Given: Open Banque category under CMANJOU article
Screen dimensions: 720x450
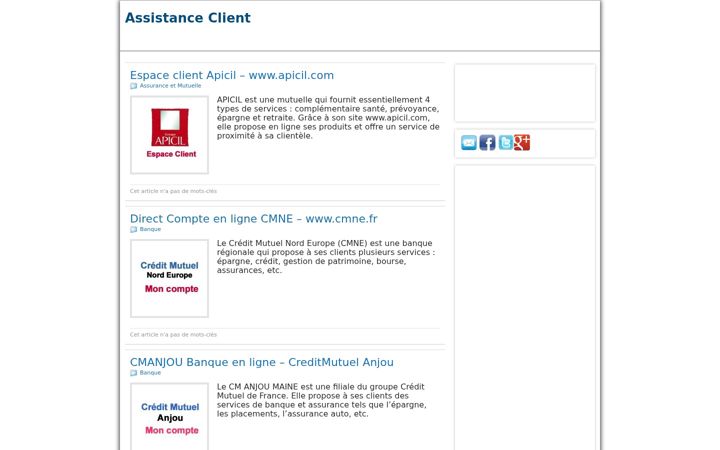Looking at the screenshot, I should click(x=150, y=373).
